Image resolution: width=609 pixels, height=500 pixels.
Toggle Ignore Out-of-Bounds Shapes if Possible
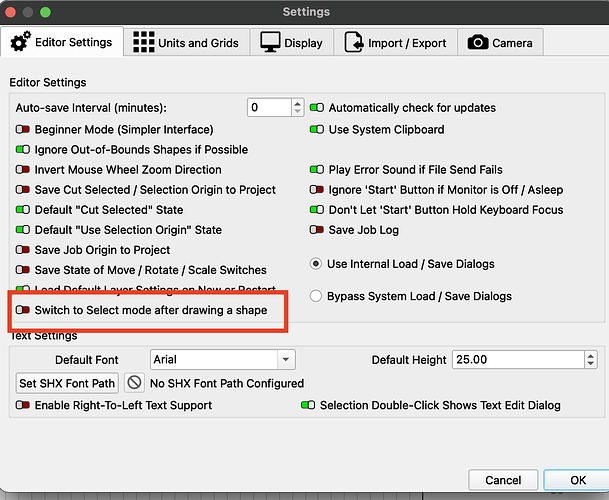tap(23, 150)
